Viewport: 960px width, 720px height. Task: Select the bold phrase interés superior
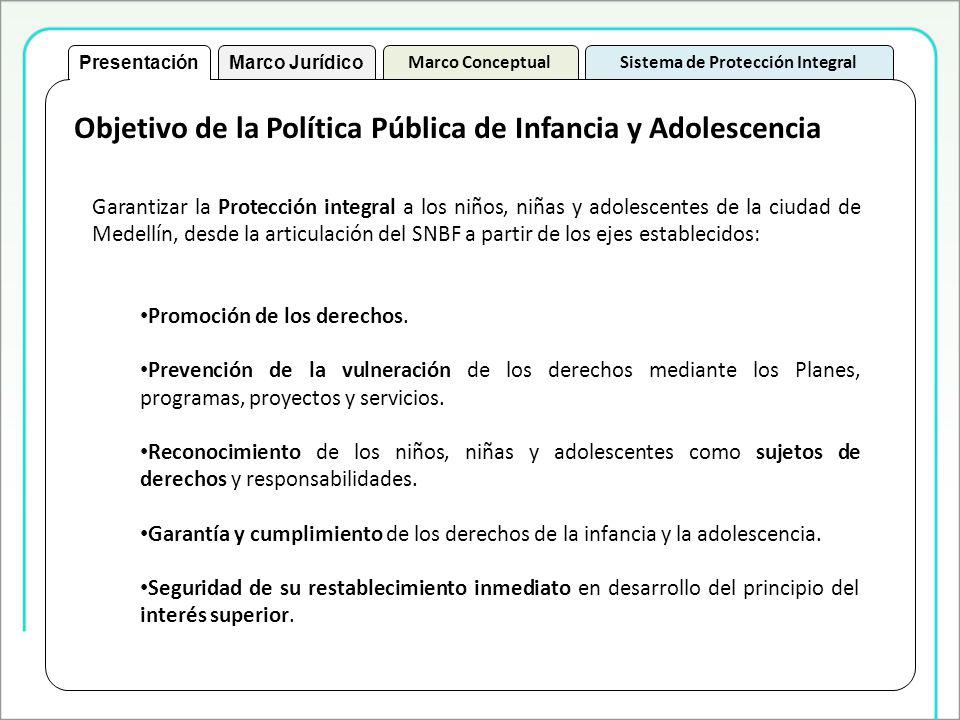click(214, 615)
